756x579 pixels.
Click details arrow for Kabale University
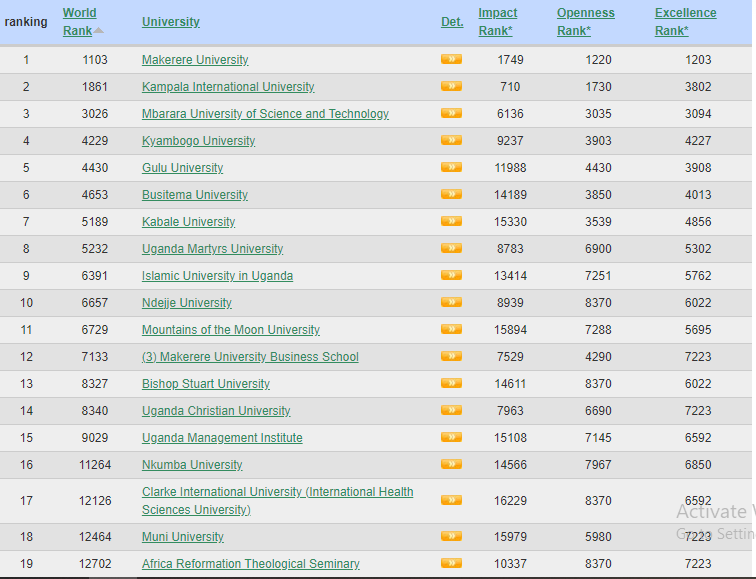pyautogui.click(x=451, y=221)
